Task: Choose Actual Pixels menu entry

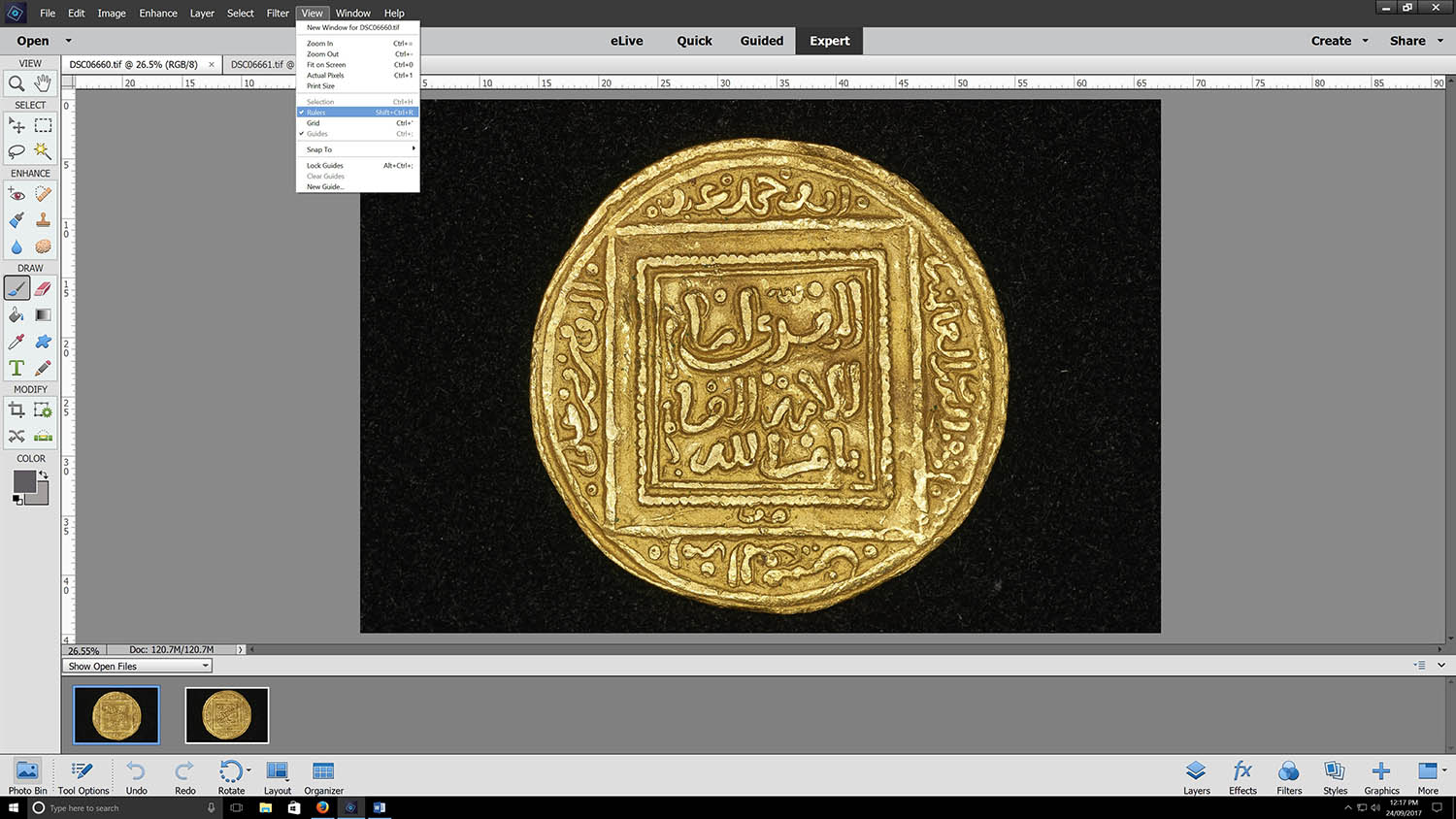Action: (358, 76)
